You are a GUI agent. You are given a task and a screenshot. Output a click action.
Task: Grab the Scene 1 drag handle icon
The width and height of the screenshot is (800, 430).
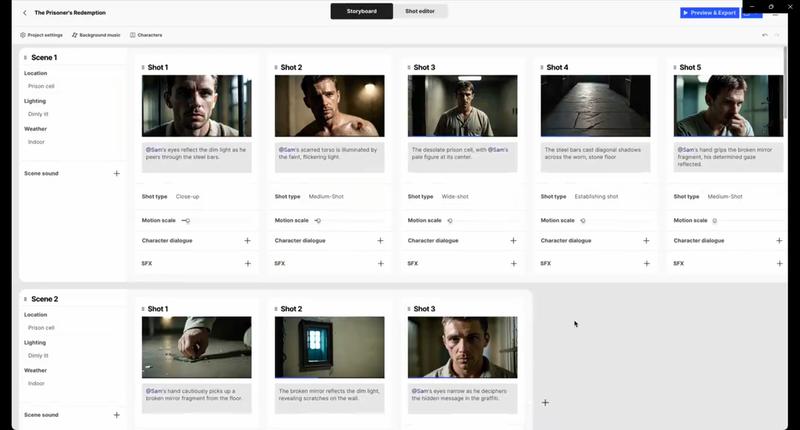(25, 58)
